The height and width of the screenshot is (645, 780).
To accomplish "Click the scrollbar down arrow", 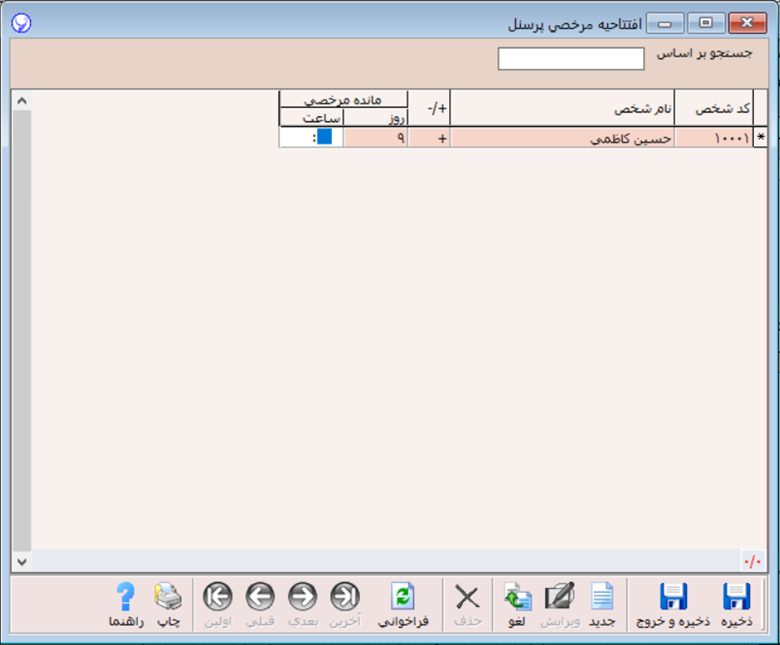I will 21,561.
